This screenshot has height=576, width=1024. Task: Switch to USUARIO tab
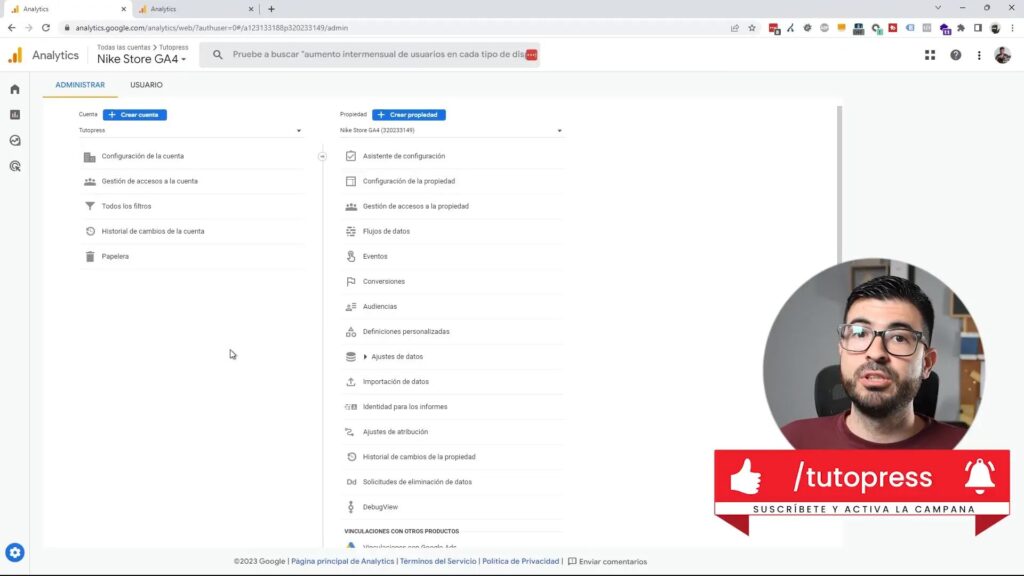point(146,85)
